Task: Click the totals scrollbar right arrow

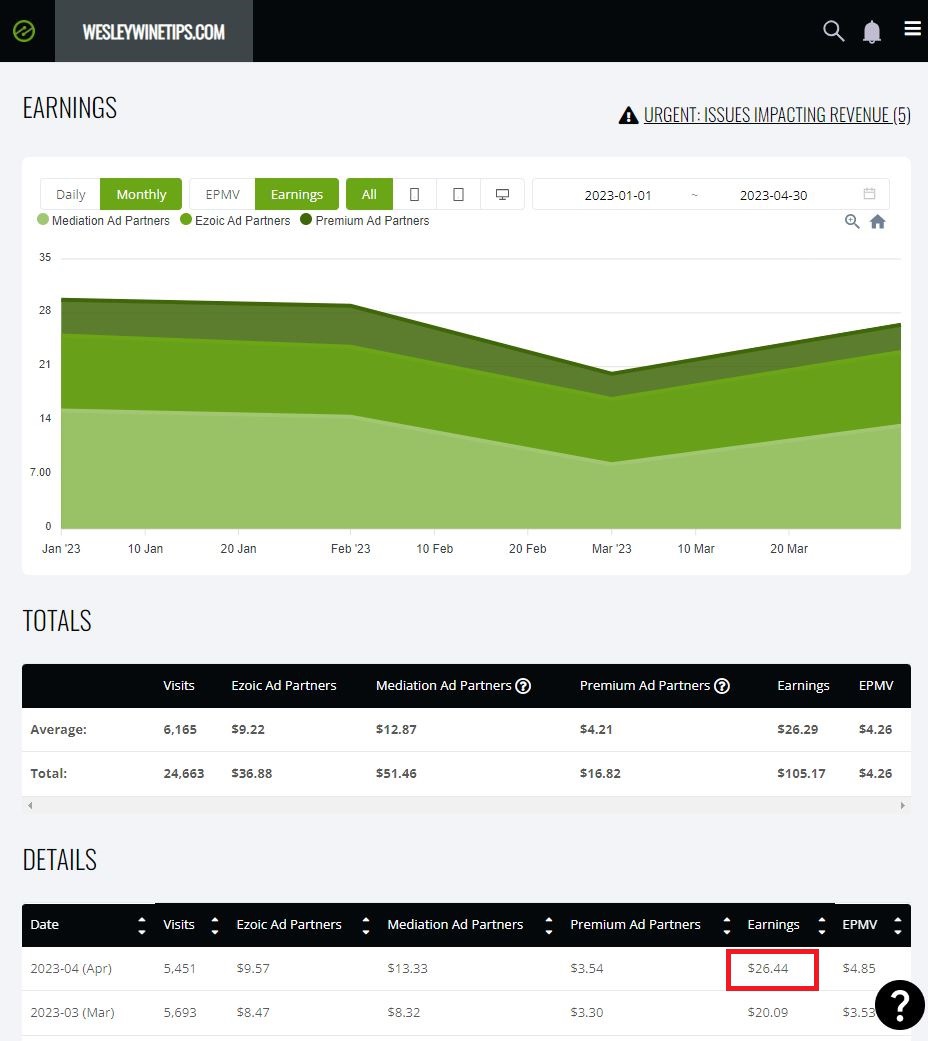Action: click(903, 806)
